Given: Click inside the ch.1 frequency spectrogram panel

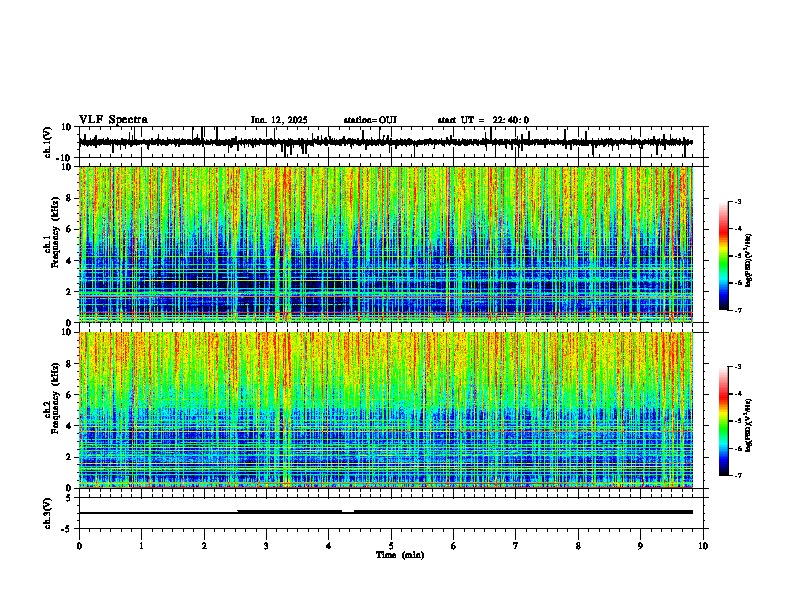Looking at the screenshot, I should pyautogui.click(x=385, y=244).
